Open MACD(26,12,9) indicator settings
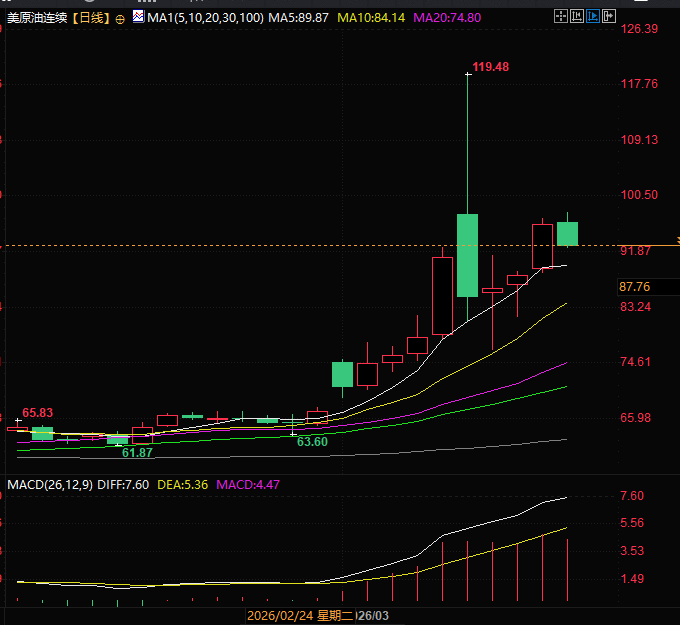The height and width of the screenshot is (625, 680). (50, 484)
